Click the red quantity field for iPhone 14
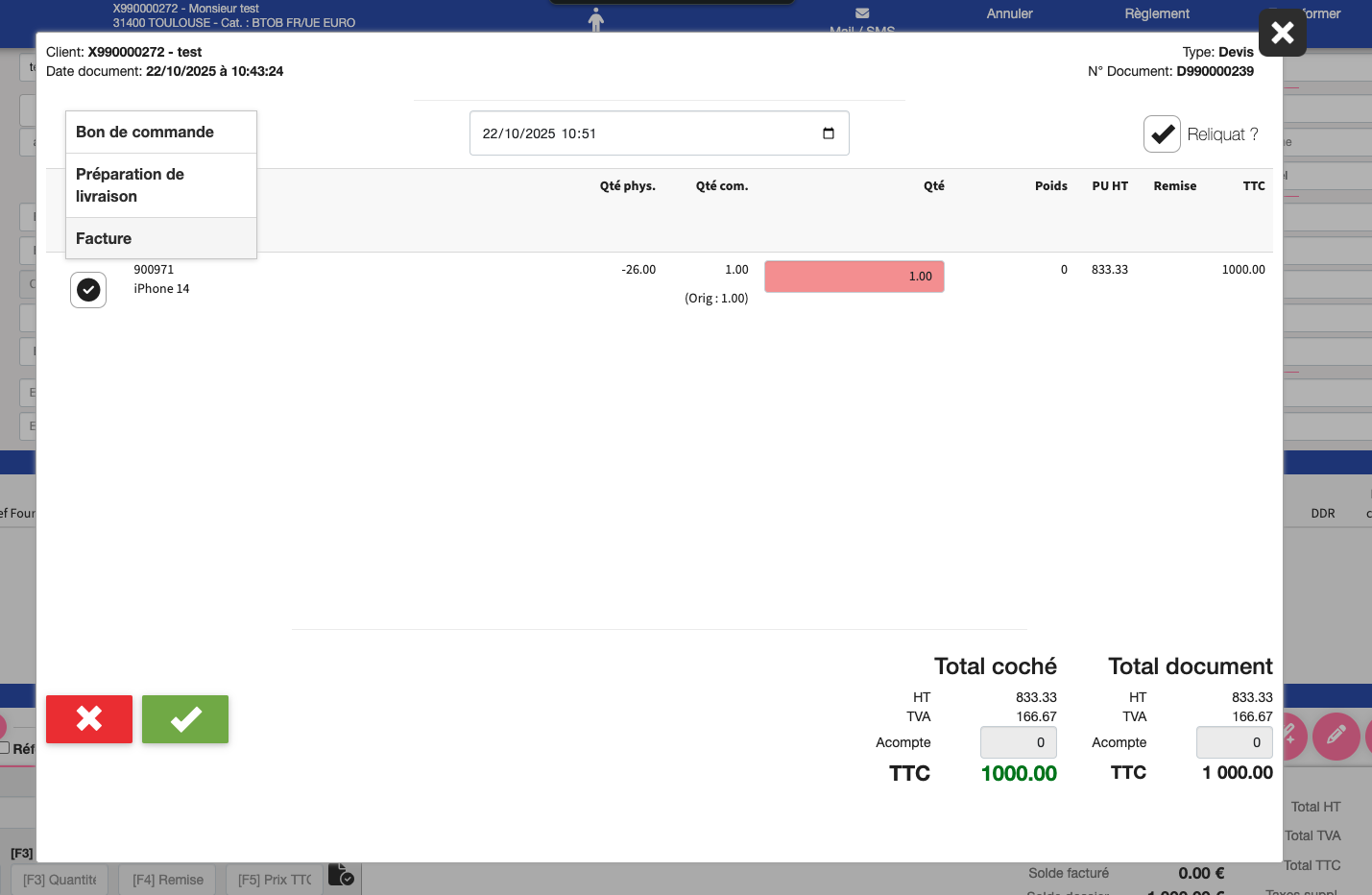 pyautogui.click(x=854, y=277)
